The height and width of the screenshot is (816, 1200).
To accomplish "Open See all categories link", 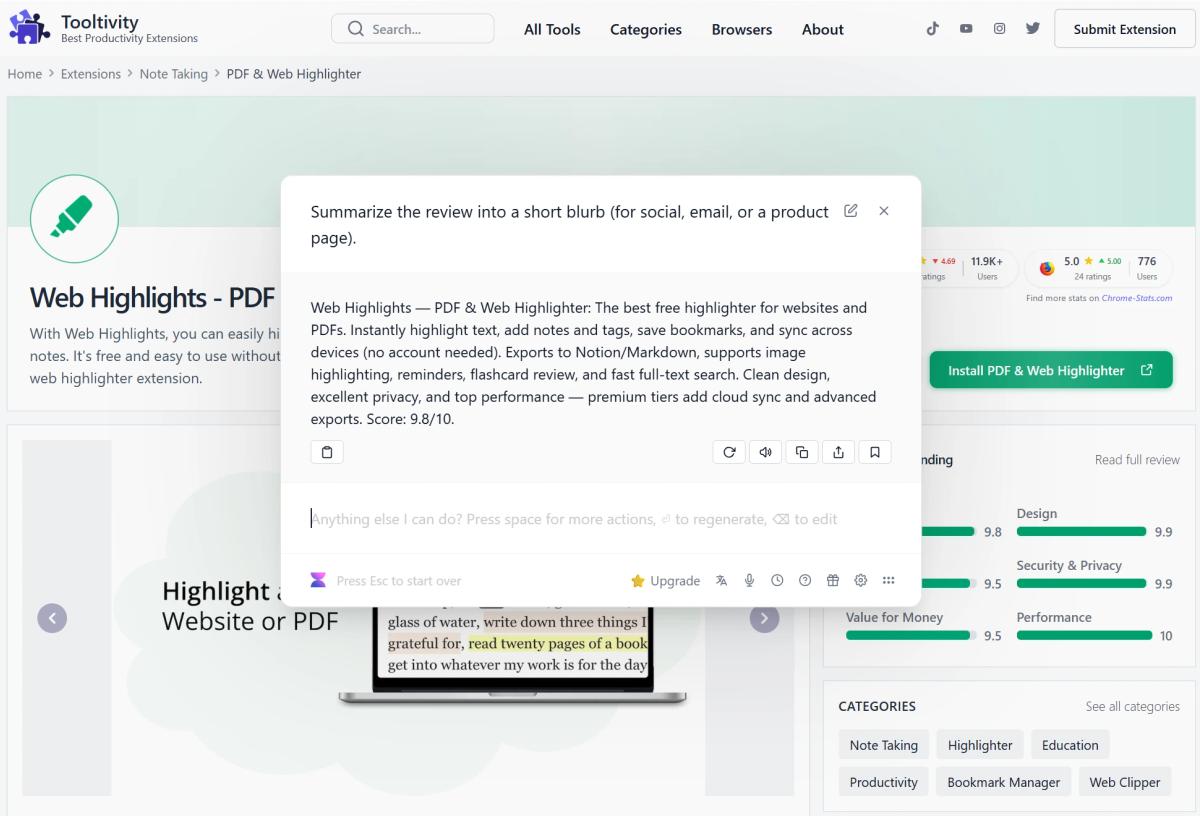I will click(1133, 706).
